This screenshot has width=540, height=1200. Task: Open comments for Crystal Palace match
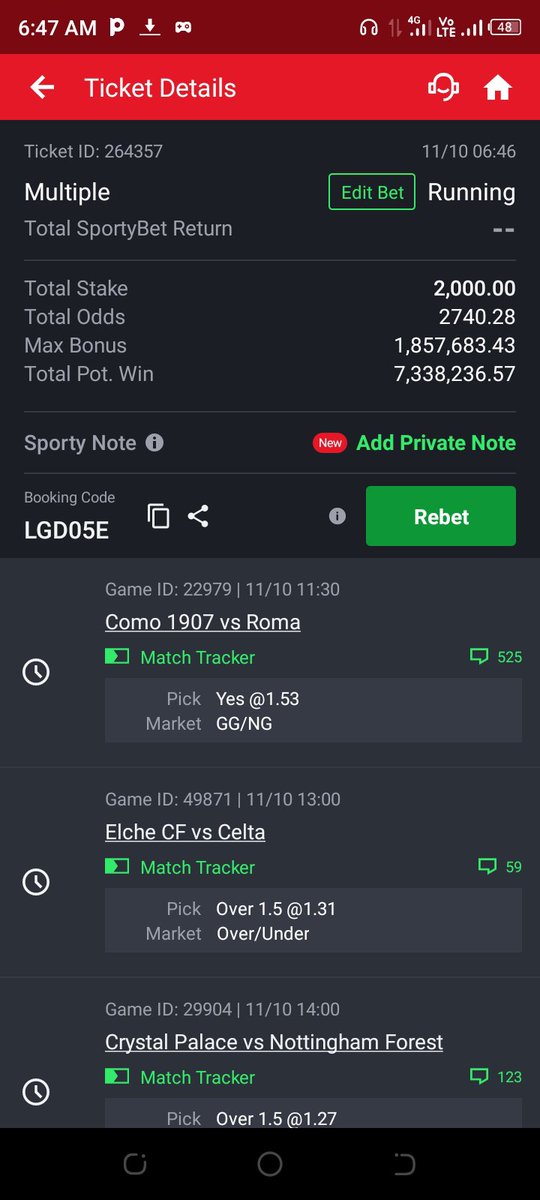tap(496, 1077)
